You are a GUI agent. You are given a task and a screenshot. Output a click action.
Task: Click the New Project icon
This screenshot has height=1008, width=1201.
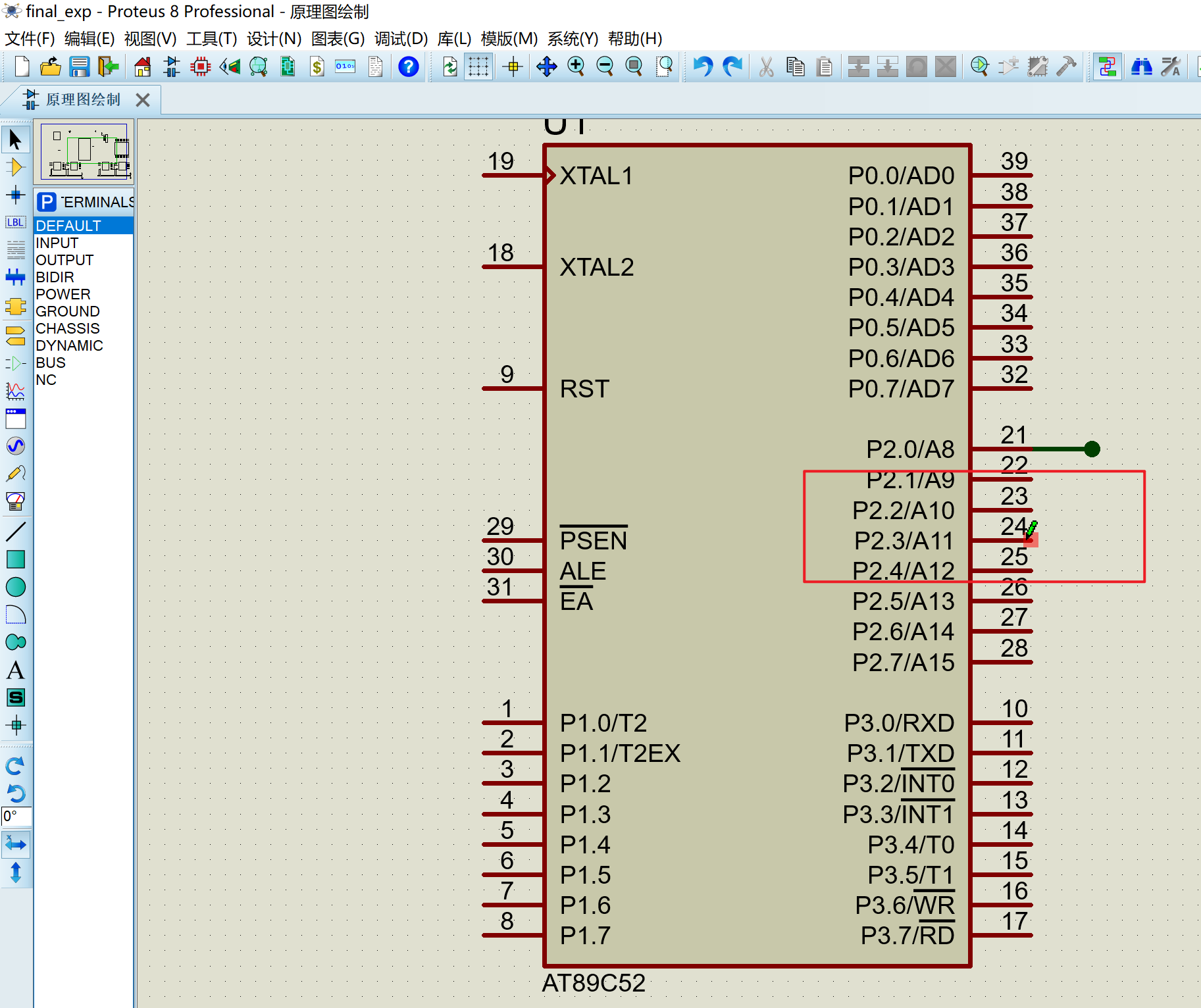pyautogui.click(x=22, y=66)
